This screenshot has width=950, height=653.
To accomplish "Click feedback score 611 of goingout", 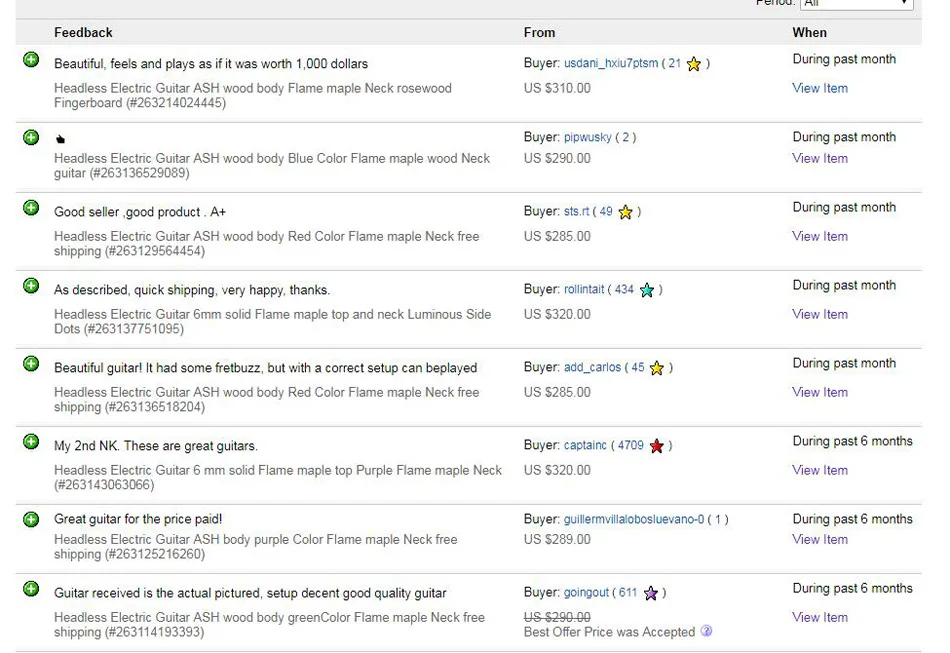I will 628,592.
